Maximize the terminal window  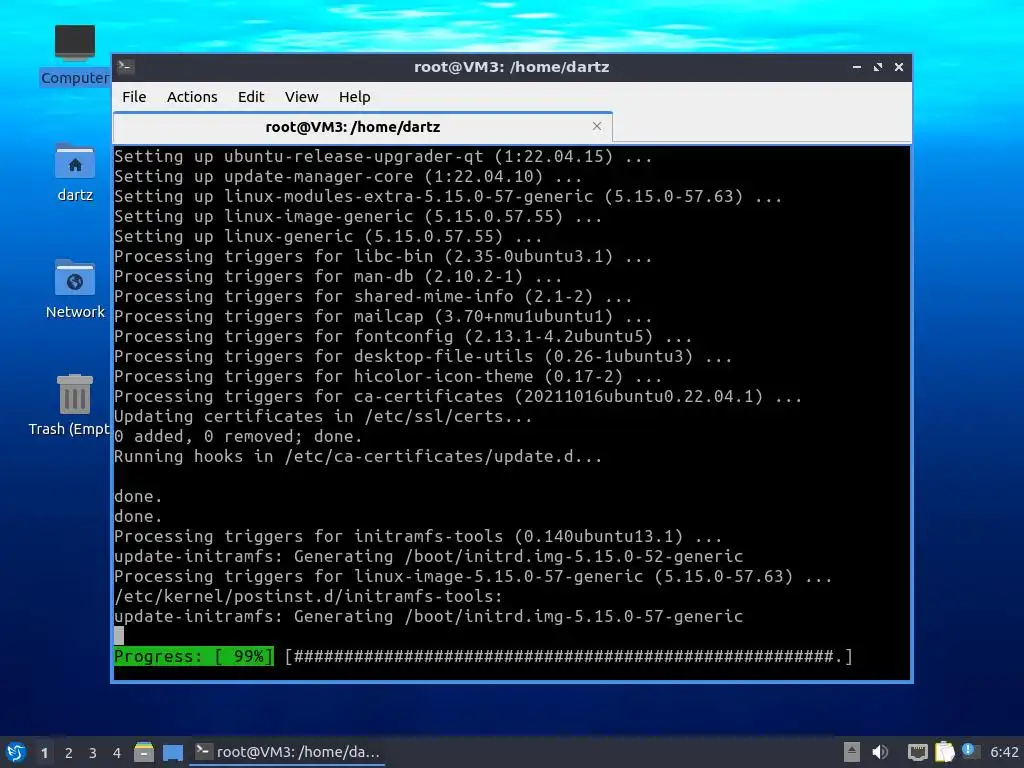coord(878,67)
